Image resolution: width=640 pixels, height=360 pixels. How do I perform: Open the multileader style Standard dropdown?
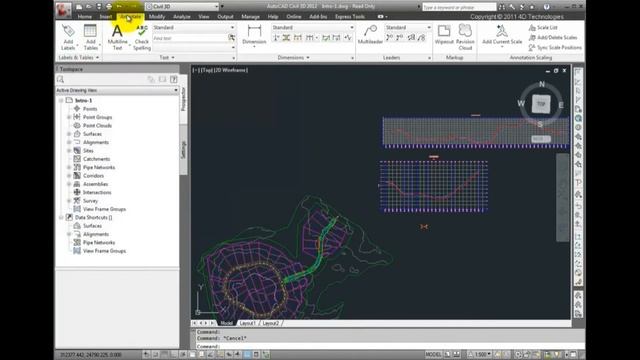408,27
